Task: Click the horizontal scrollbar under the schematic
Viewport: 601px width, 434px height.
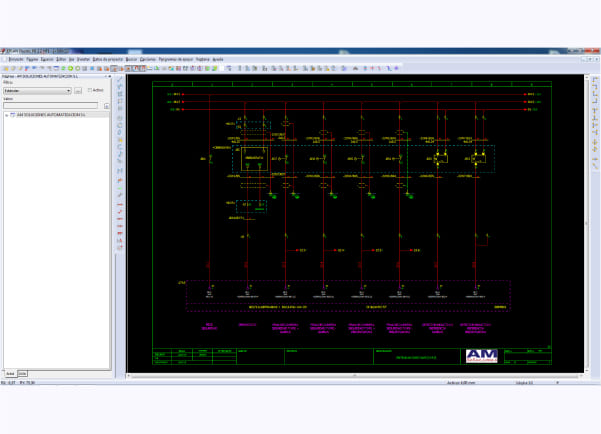Action: click(355, 376)
